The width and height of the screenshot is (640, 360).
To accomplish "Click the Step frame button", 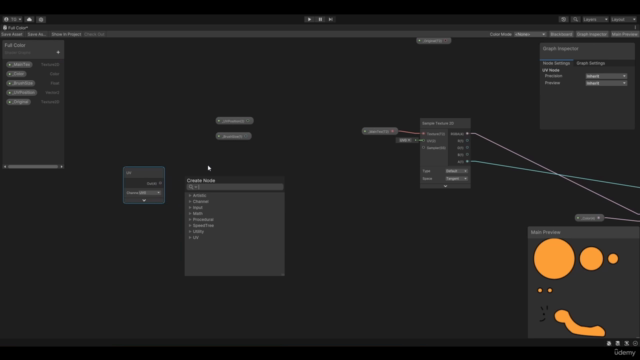I will pyautogui.click(x=331, y=19).
